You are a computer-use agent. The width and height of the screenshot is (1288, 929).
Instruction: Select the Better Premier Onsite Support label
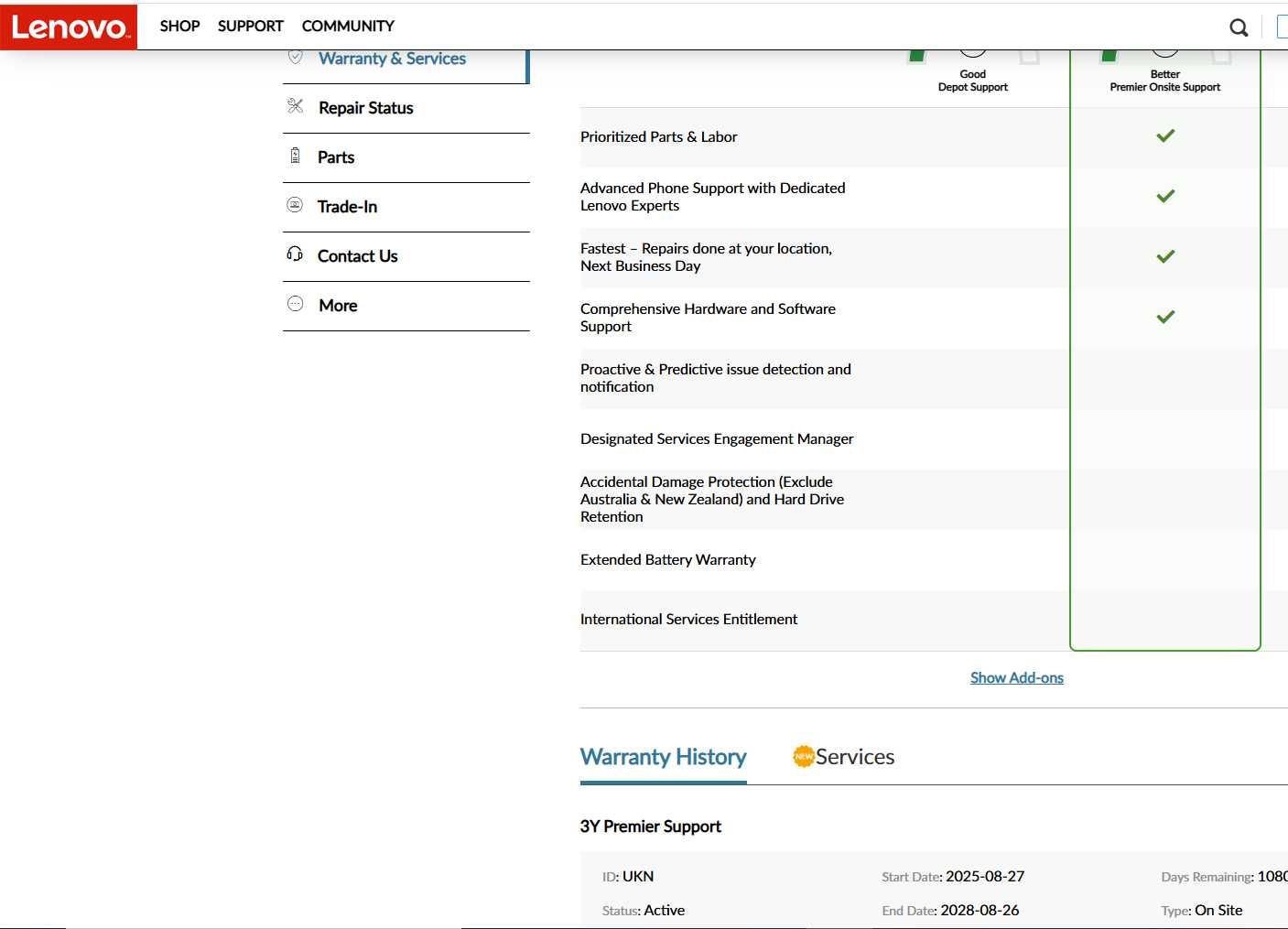(x=1165, y=81)
